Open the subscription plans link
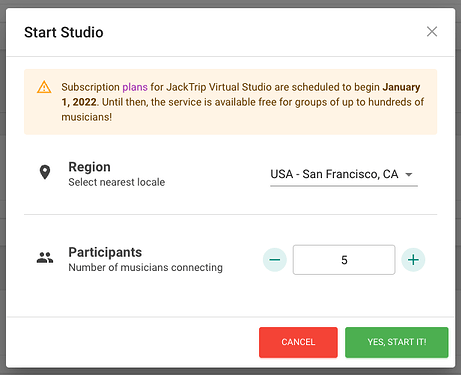 [x=135, y=87]
